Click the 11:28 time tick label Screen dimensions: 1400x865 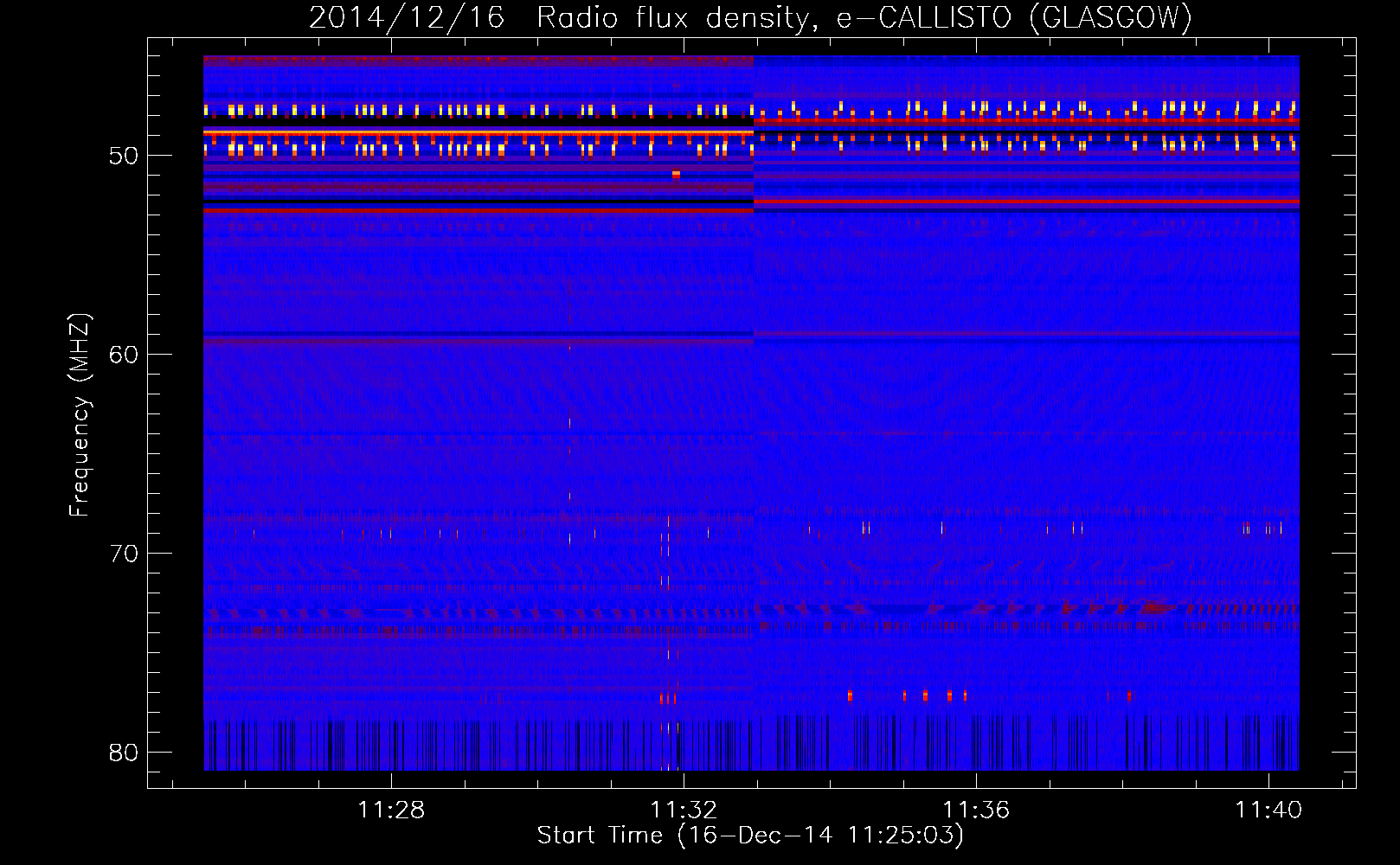(391, 811)
